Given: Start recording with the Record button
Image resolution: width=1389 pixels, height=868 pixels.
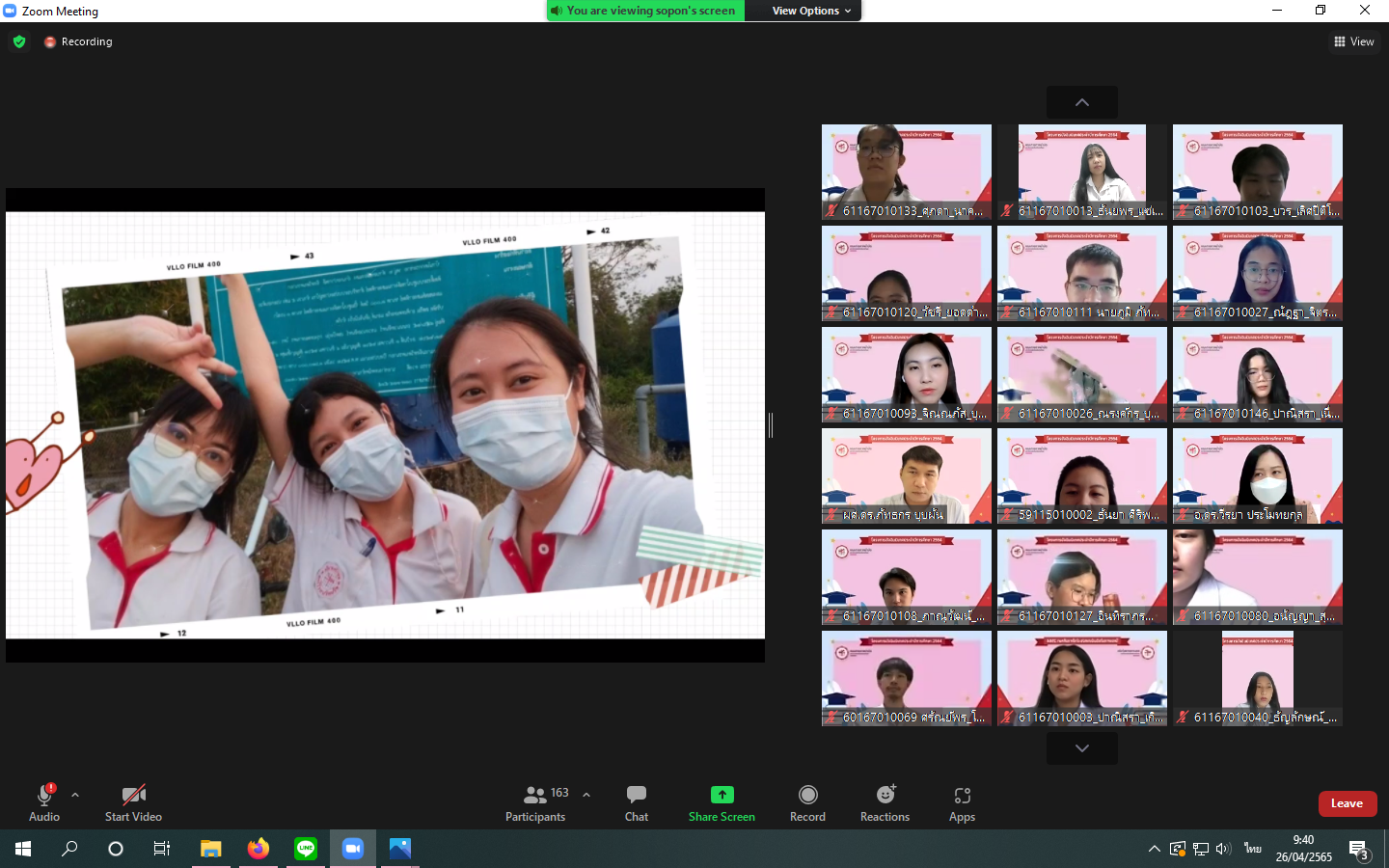Looking at the screenshot, I should (x=807, y=802).
